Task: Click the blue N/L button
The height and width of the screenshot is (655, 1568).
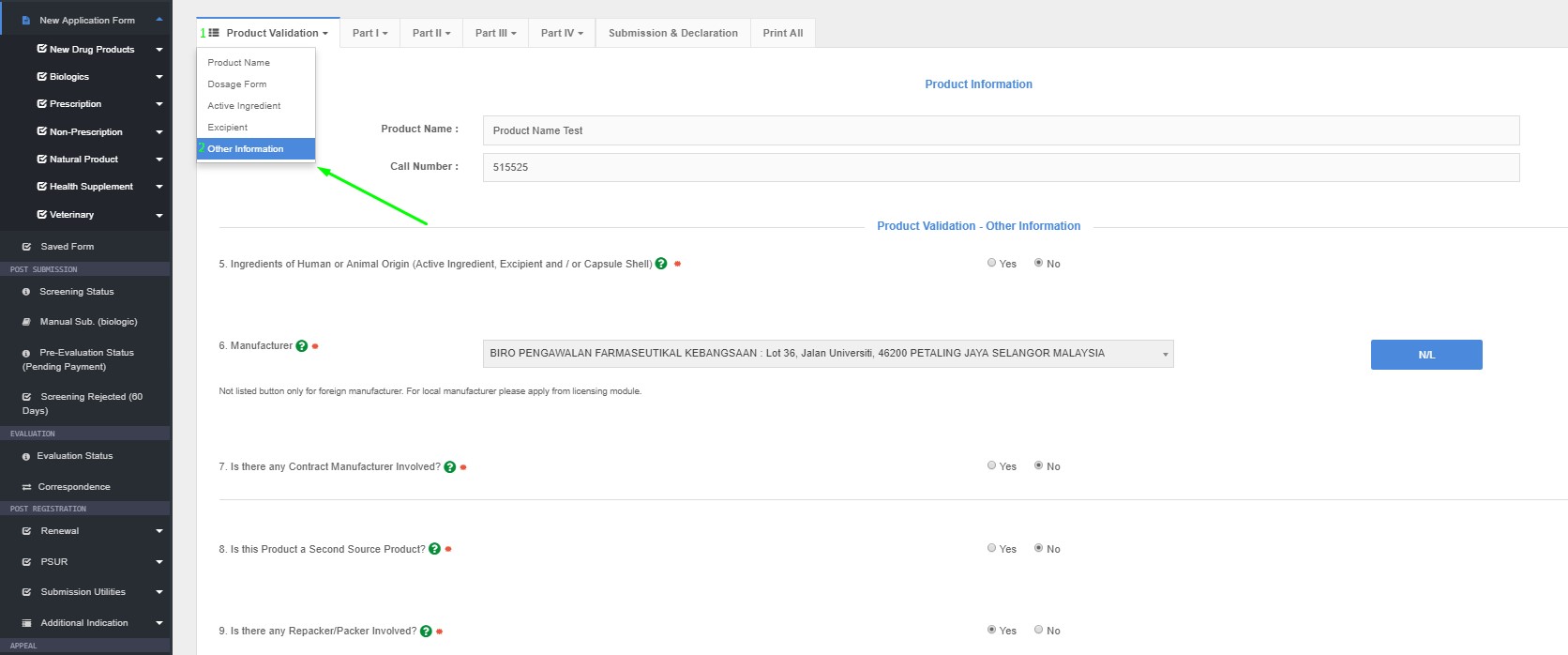Action: click(x=1425, y=355)
